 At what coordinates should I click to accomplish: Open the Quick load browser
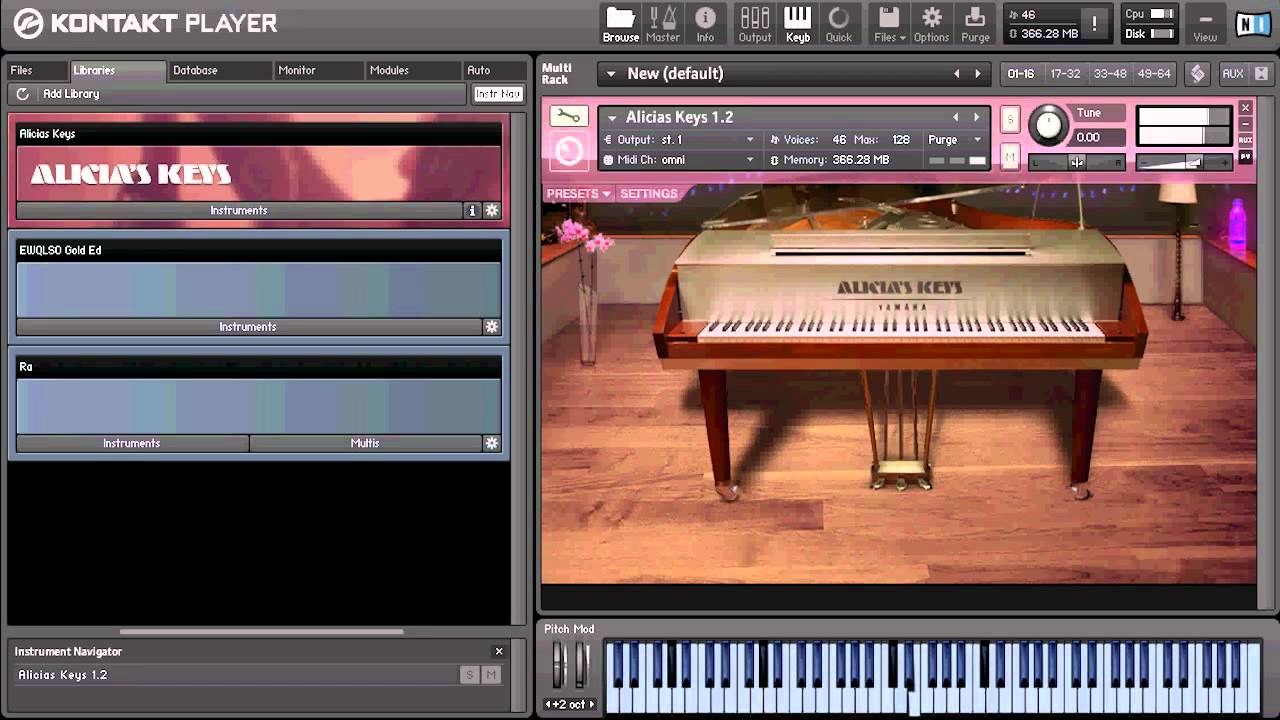coord(839,24)
